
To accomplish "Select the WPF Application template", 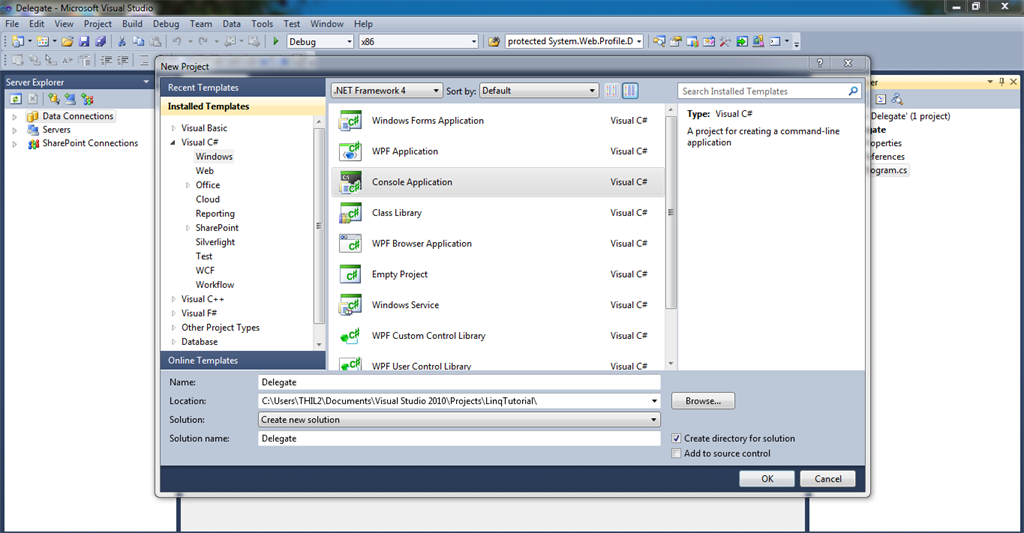I will (498, 152).
